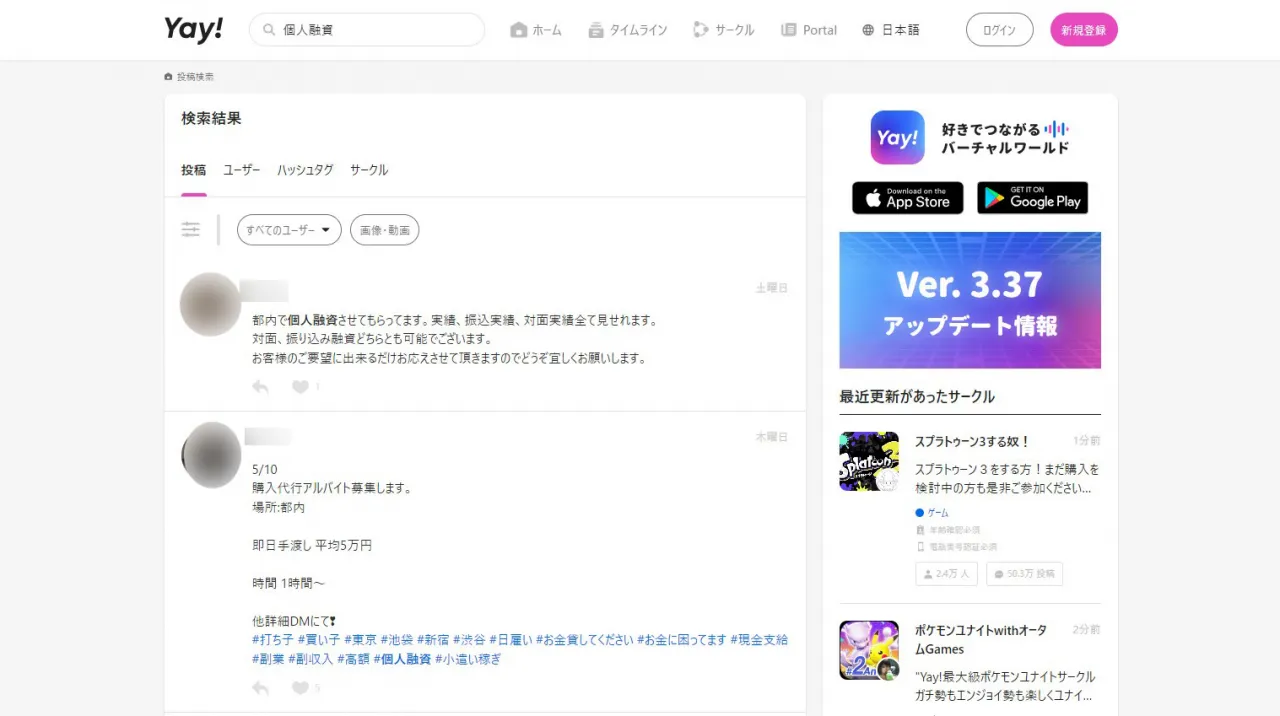Click the Yay! logo to go home
Viewport: 1280px width, 716px height.
click(x=193, y=29)
